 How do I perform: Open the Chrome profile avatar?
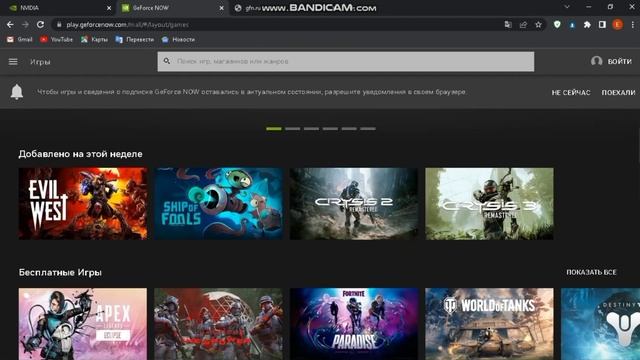[618, 24]
